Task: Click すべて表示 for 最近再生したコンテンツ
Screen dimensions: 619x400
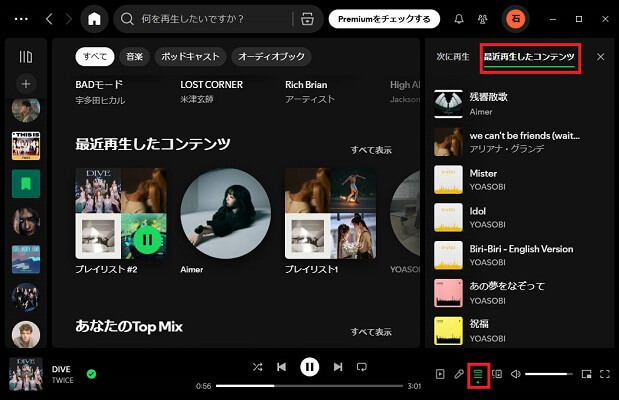Action: pos(371,150)
